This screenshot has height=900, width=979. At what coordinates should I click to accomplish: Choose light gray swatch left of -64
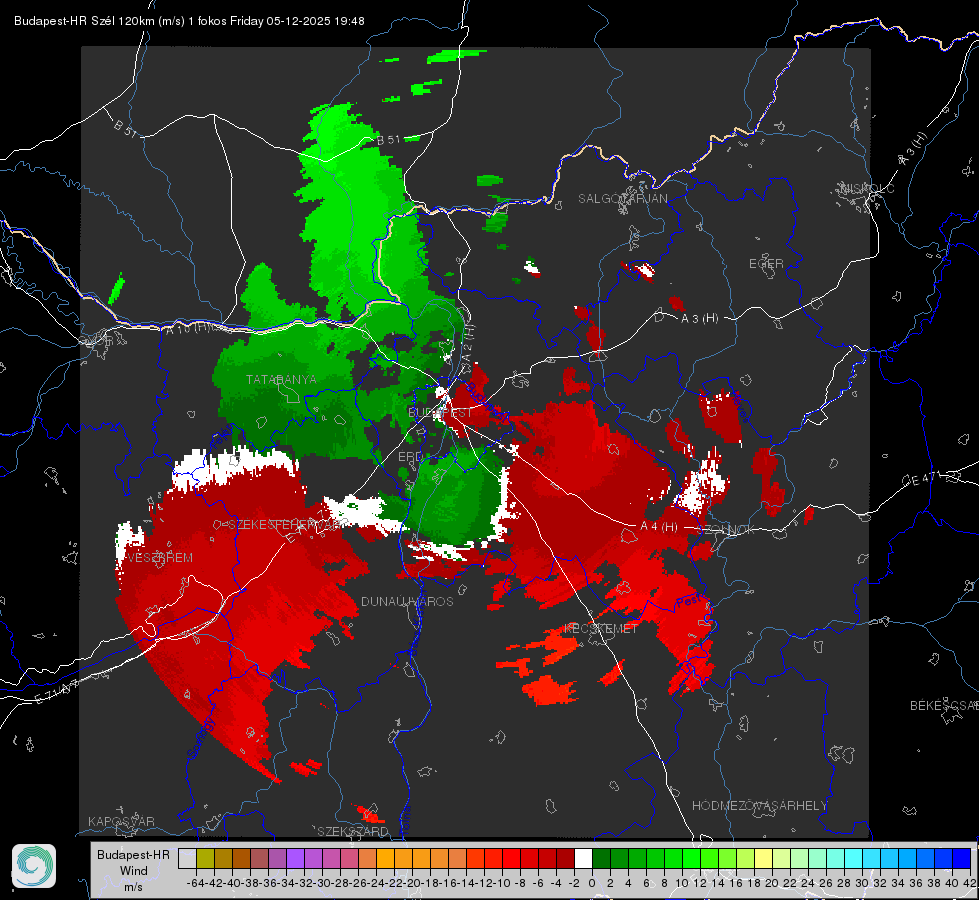click(x=187, y=858)
